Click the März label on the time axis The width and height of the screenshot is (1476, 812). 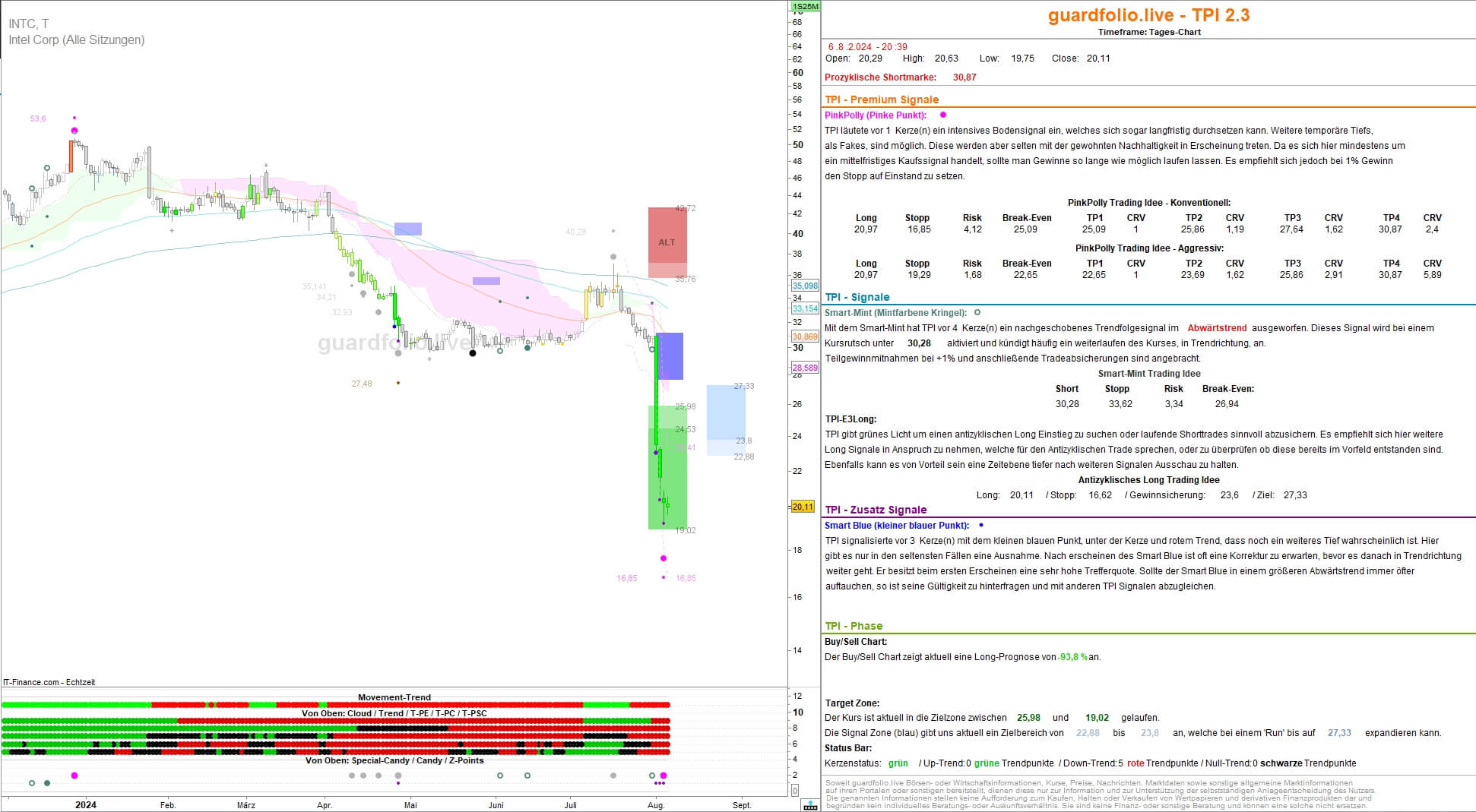(x=245, y=805)
